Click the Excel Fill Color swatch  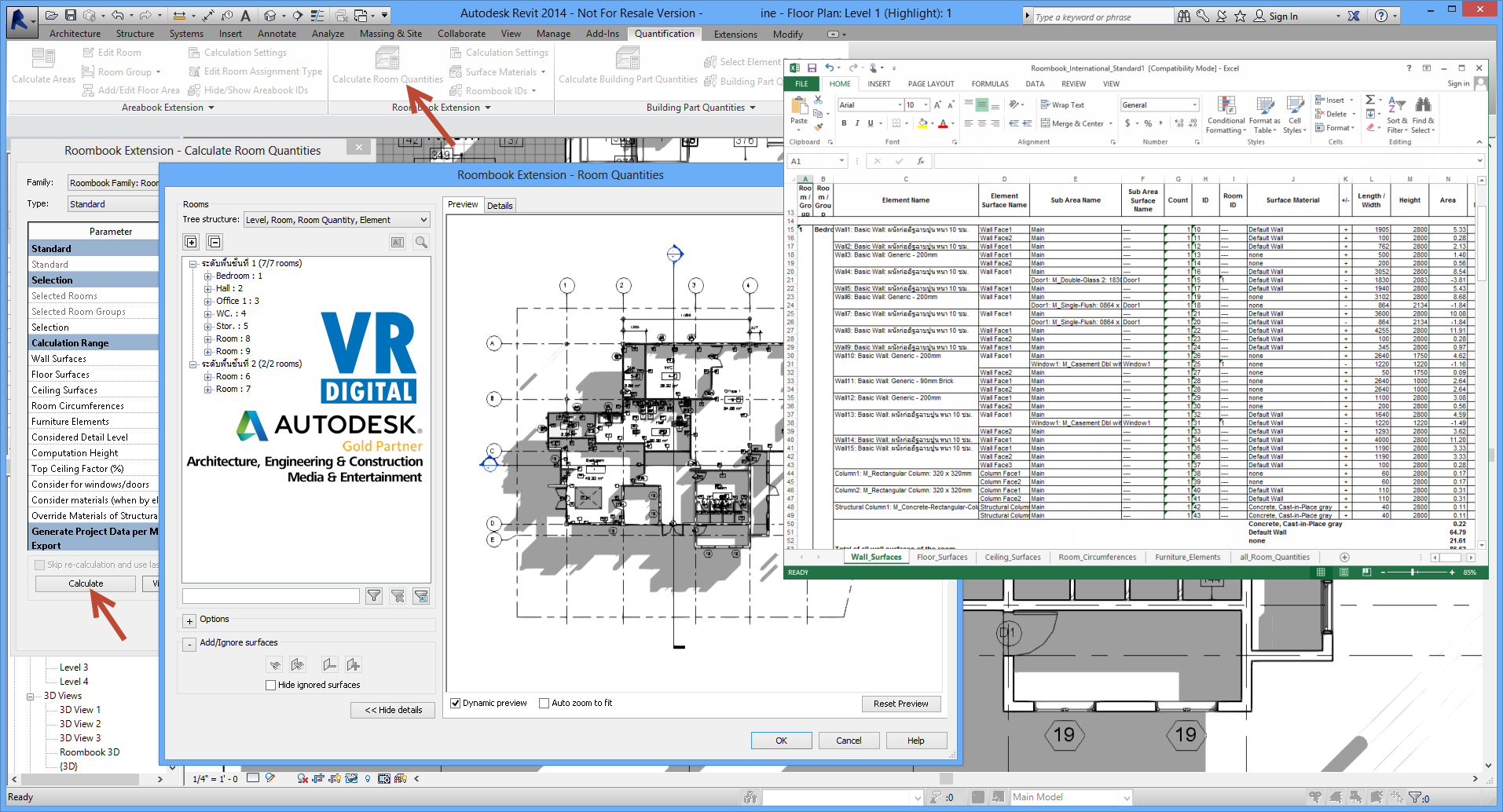pyautogui.click(x=922, y=123)
